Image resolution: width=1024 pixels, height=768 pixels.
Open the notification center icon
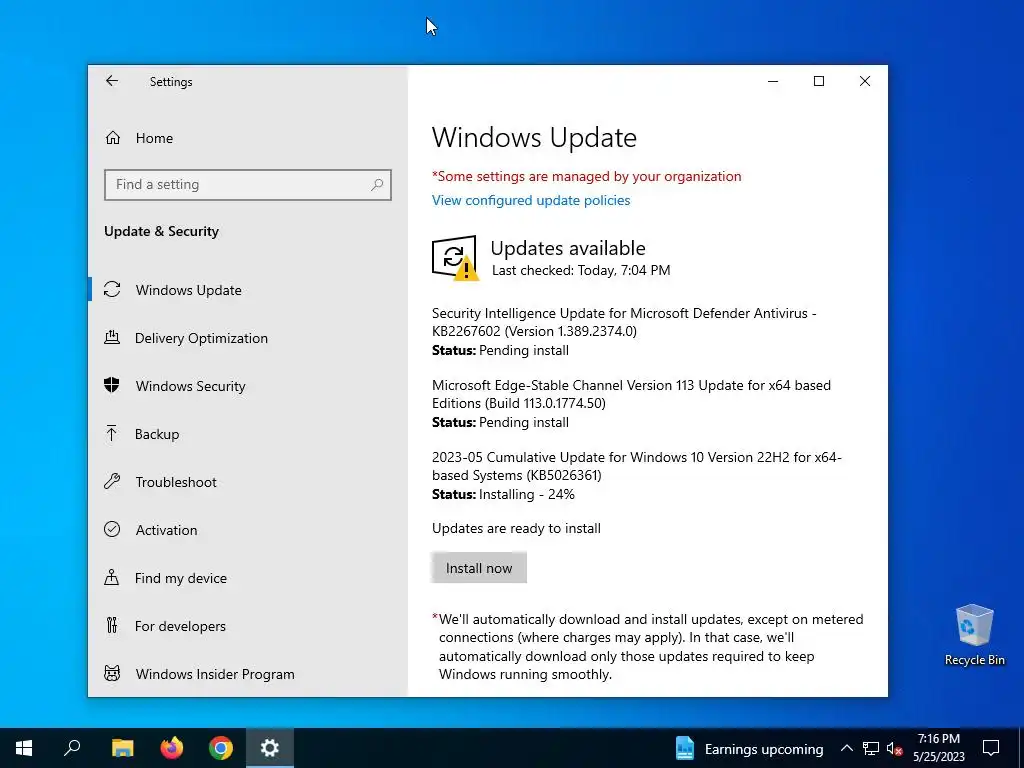point(991,748)
